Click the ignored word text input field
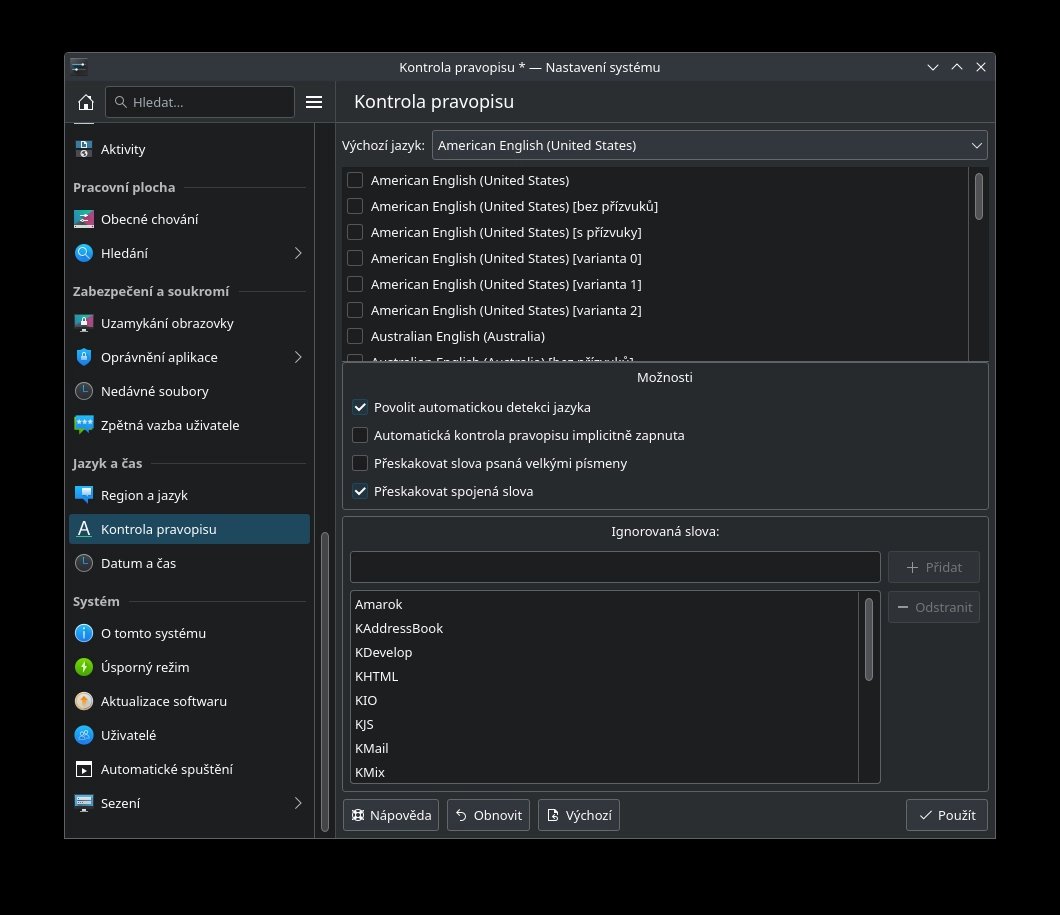1060x915 pixels. (614, 567)
